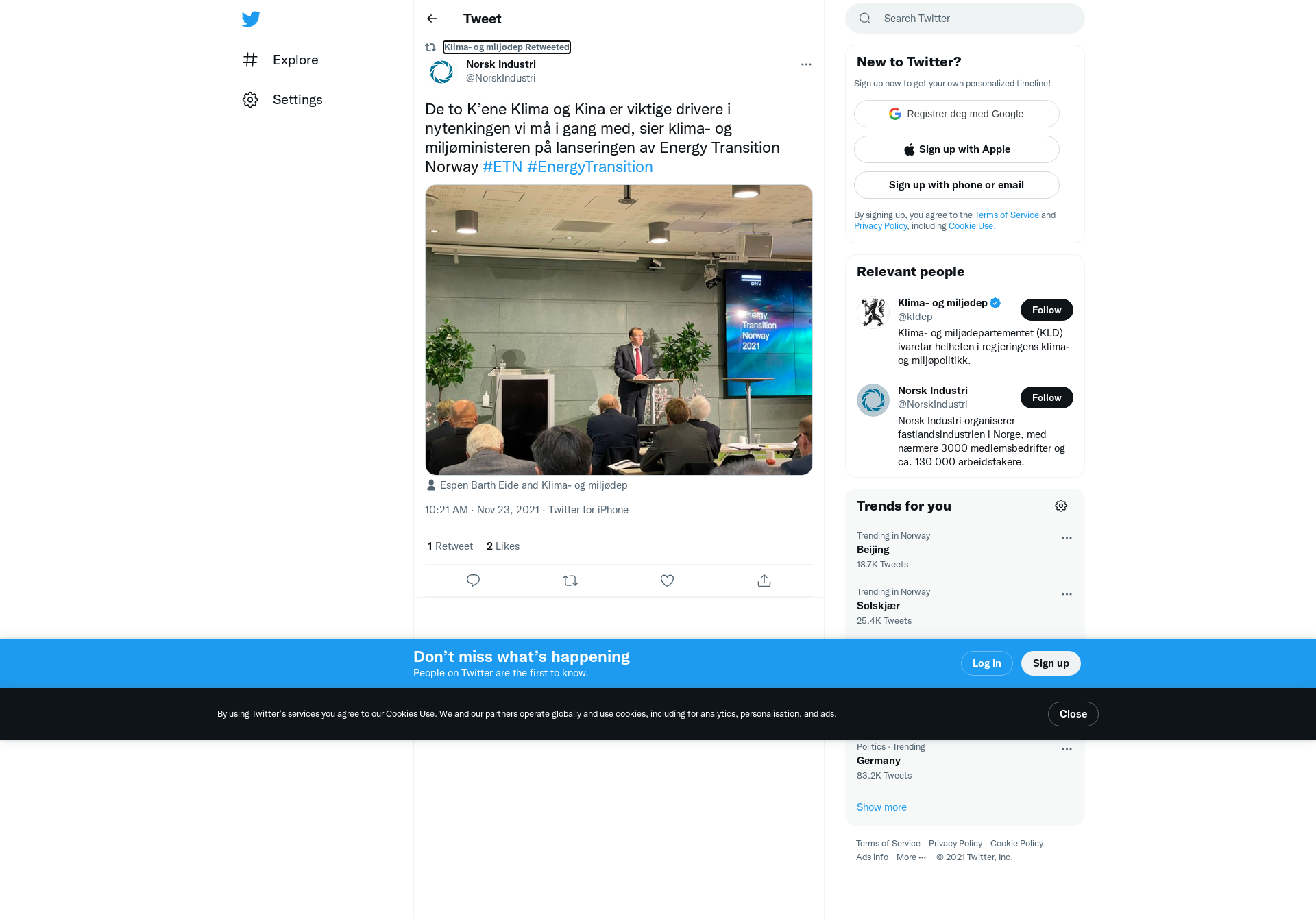Open more options for Solskjær trend

pyautogui.click(x=1067, y=594)
